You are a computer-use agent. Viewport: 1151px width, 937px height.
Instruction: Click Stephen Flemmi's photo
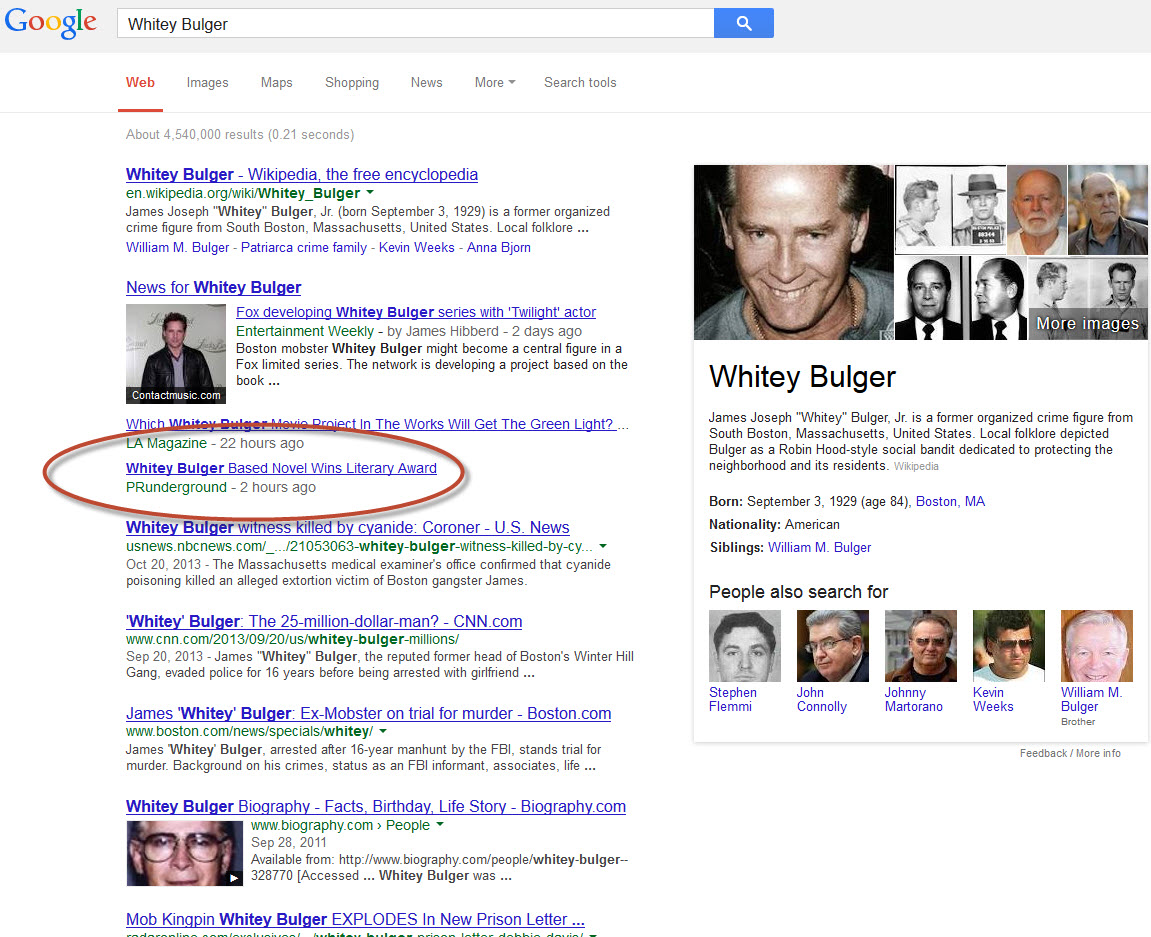tap(744, 646)
